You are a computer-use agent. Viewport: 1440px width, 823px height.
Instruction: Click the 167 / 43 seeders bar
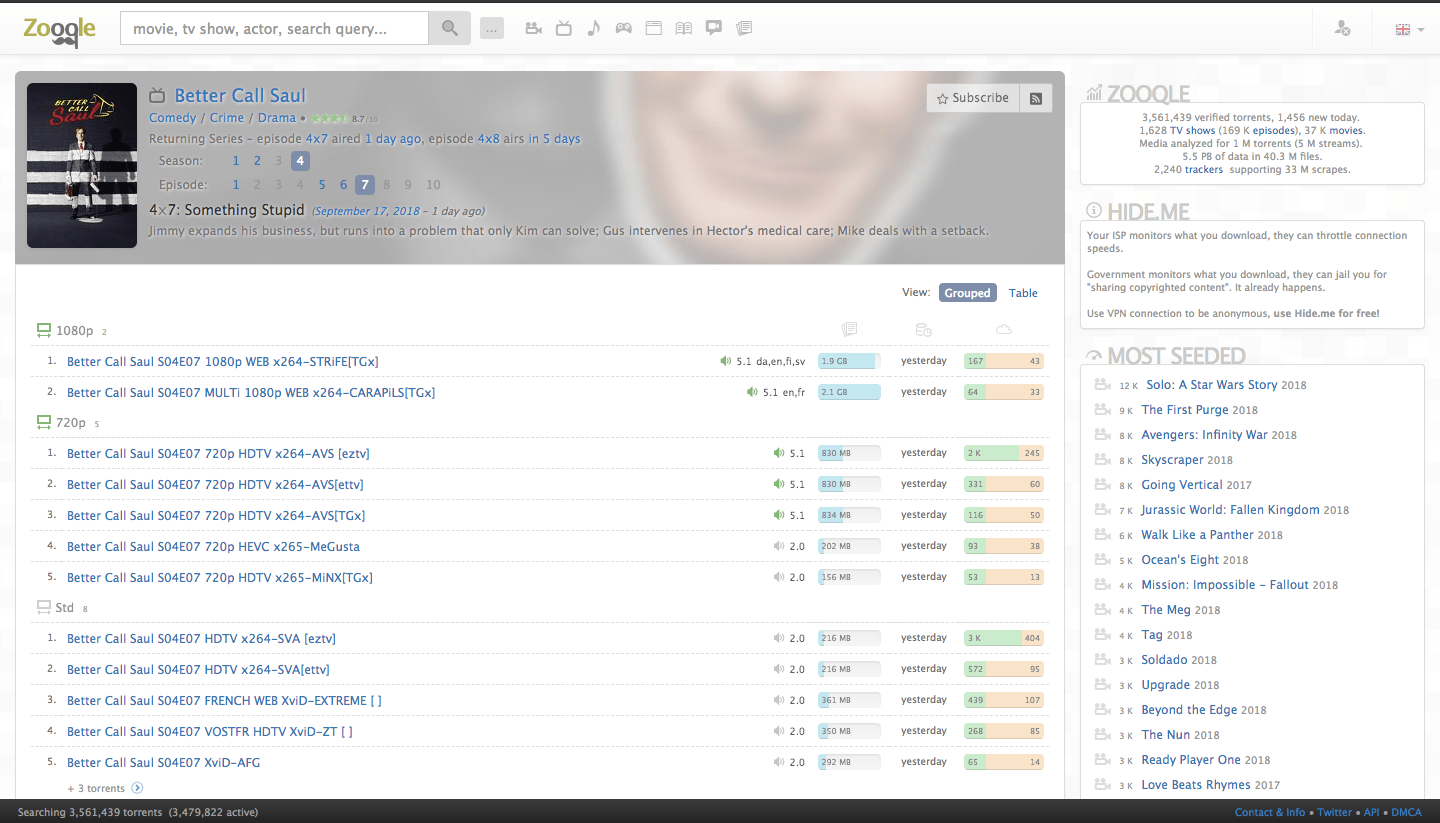[x=1004, y=361]
